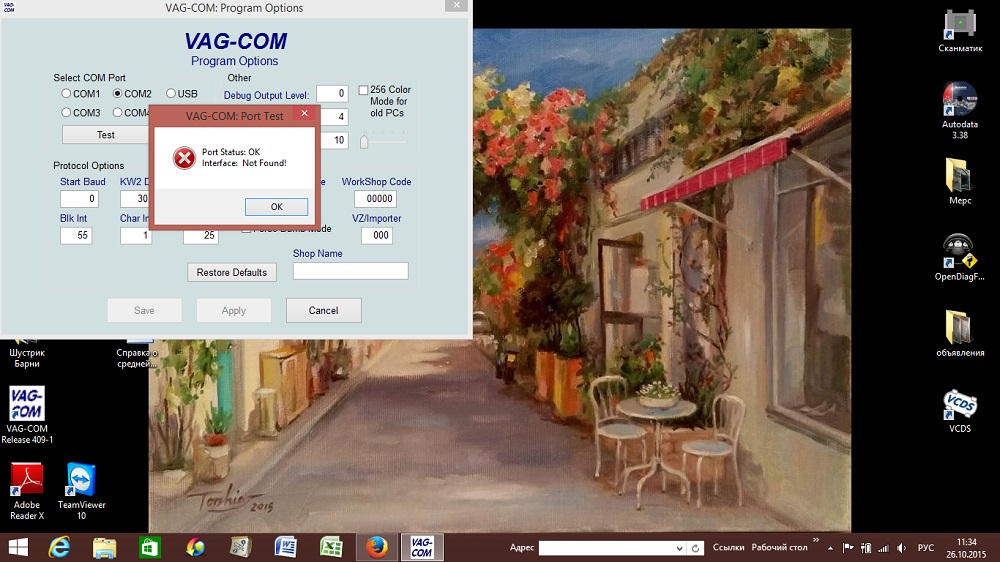This screenshot has width=1000, height=562.
Task: Select TeamViewer 10 desktop icon
Action: [x=81, y=491]
